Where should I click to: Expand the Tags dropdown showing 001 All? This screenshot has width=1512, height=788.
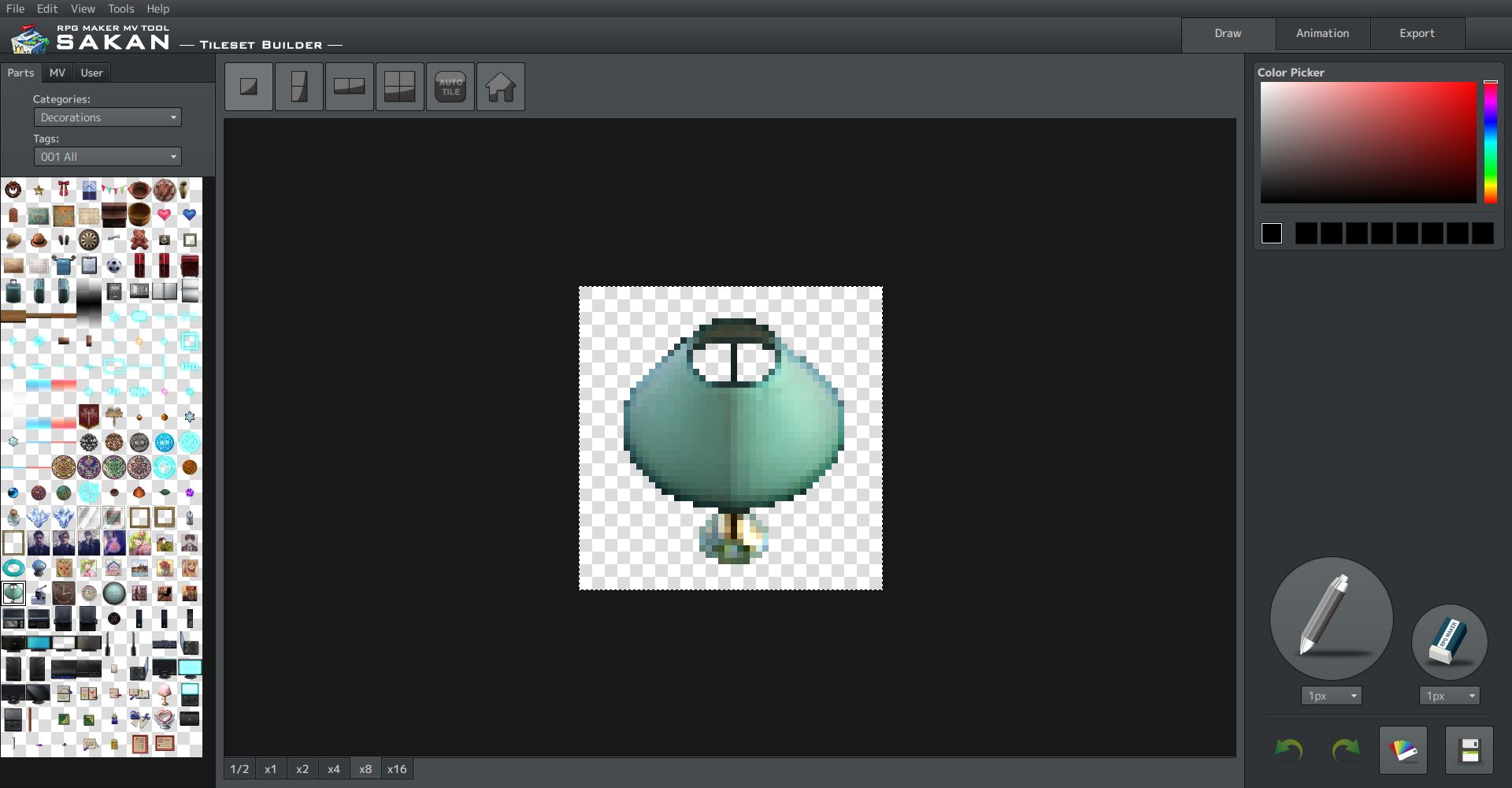[108, 157]
